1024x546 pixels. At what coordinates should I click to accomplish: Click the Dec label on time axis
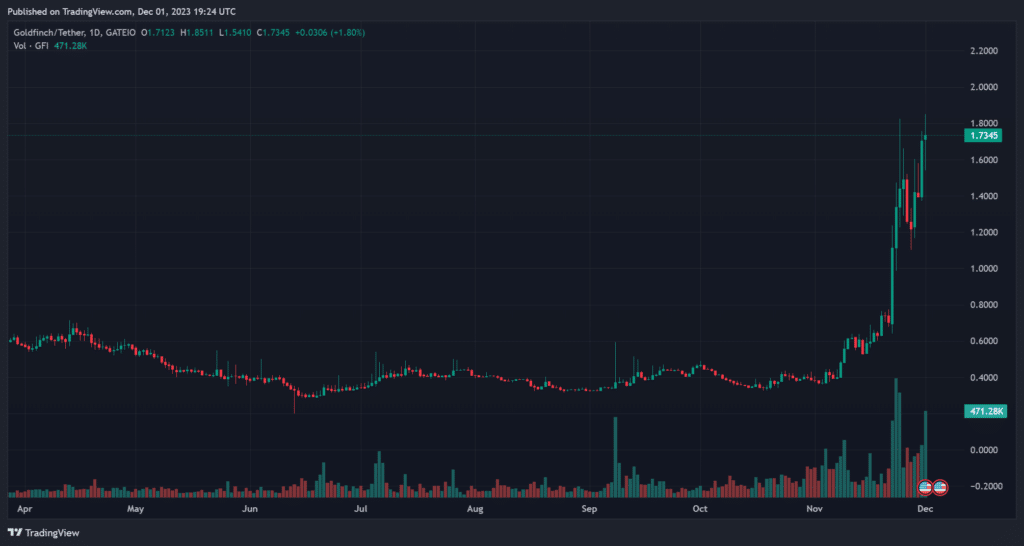click(x=925, y=507)
